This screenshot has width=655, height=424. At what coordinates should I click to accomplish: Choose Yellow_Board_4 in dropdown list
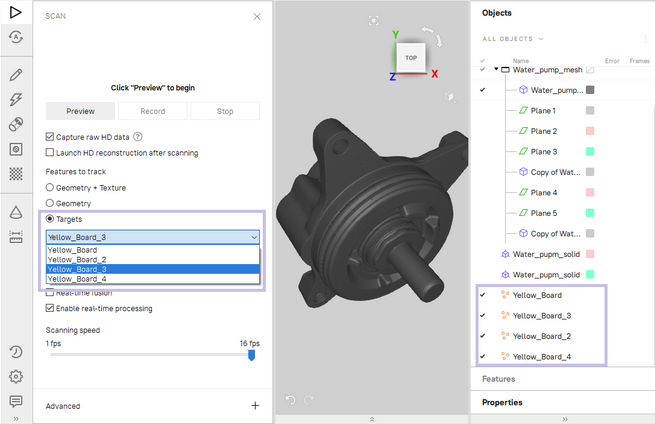pos(152,279)
